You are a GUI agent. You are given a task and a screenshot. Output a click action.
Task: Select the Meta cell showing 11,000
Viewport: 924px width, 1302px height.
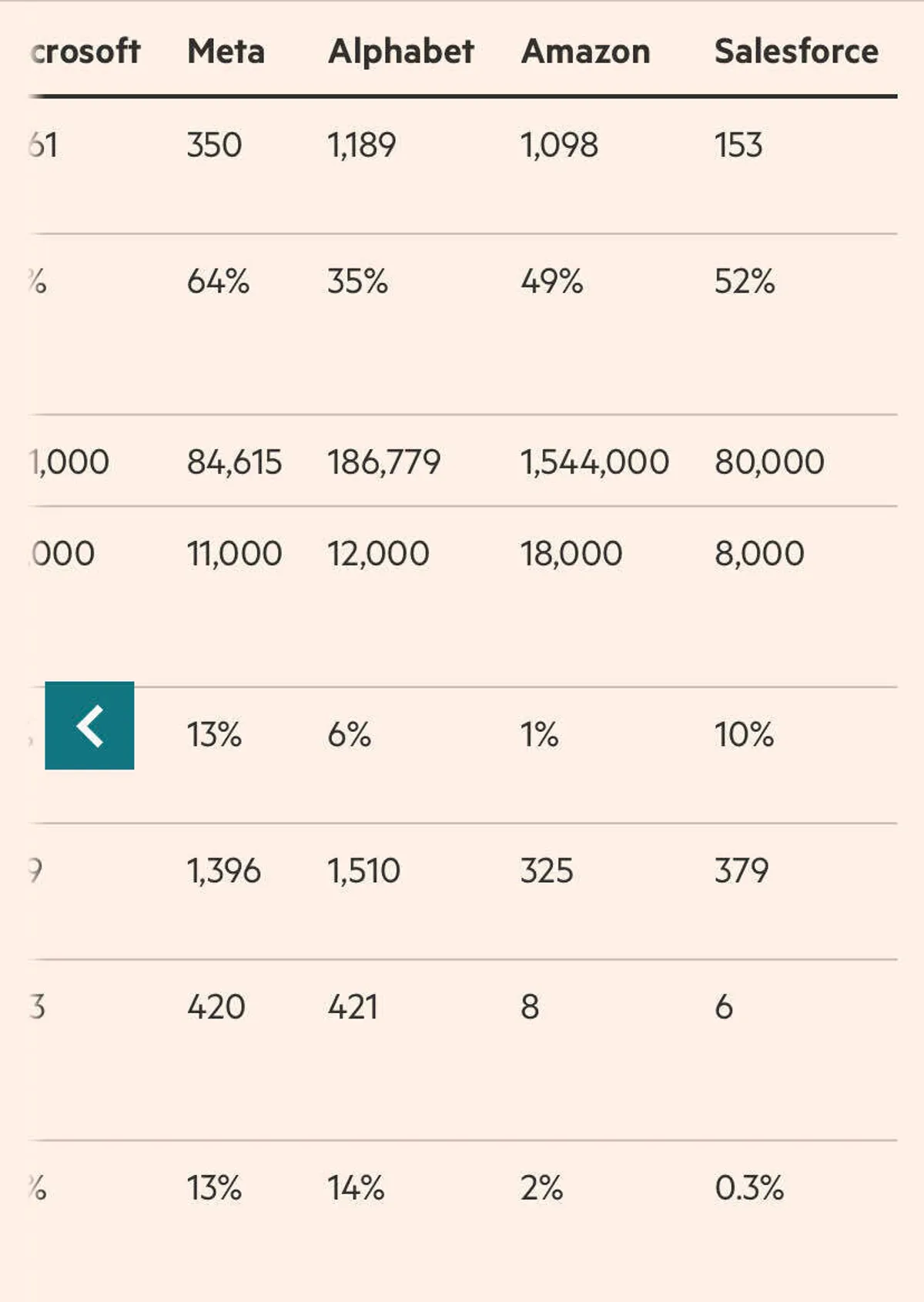coord(234,553)
